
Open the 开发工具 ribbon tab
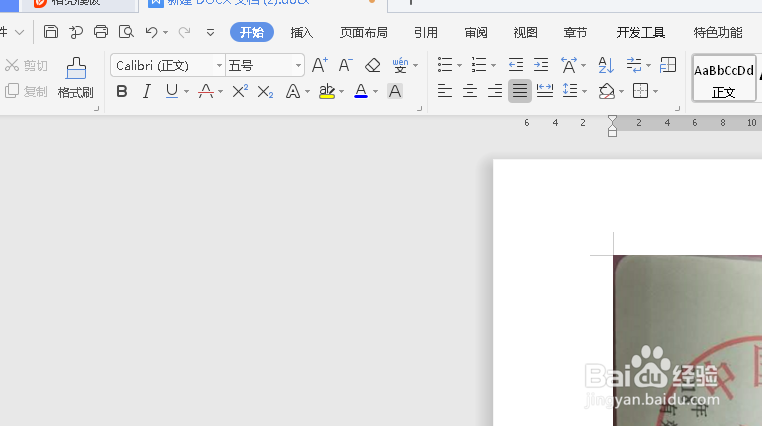click(641, 33)
